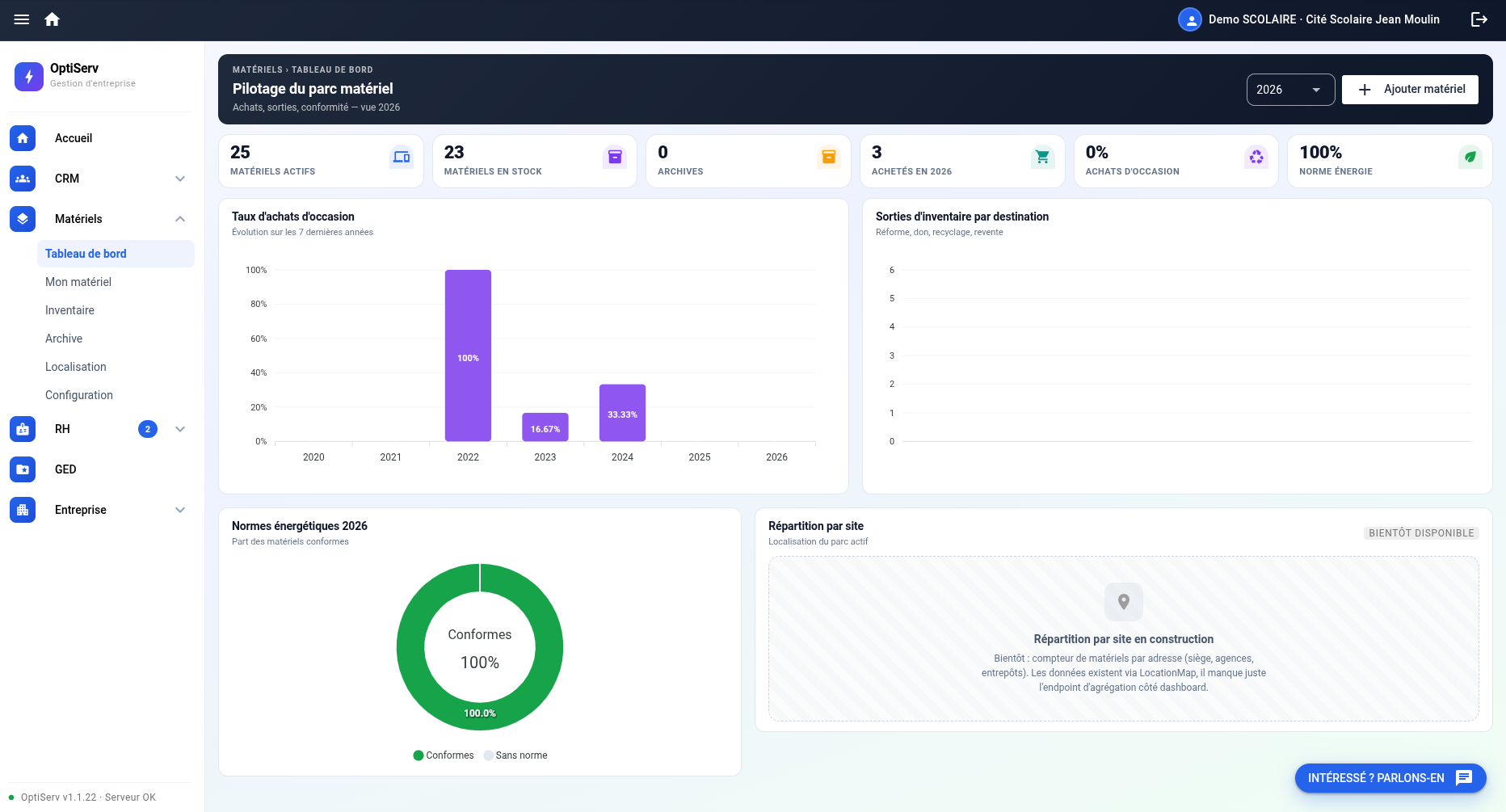Click the logout icon at top right
The height and width of the screenshot is (812, 1506).
tap(1479, 19)
